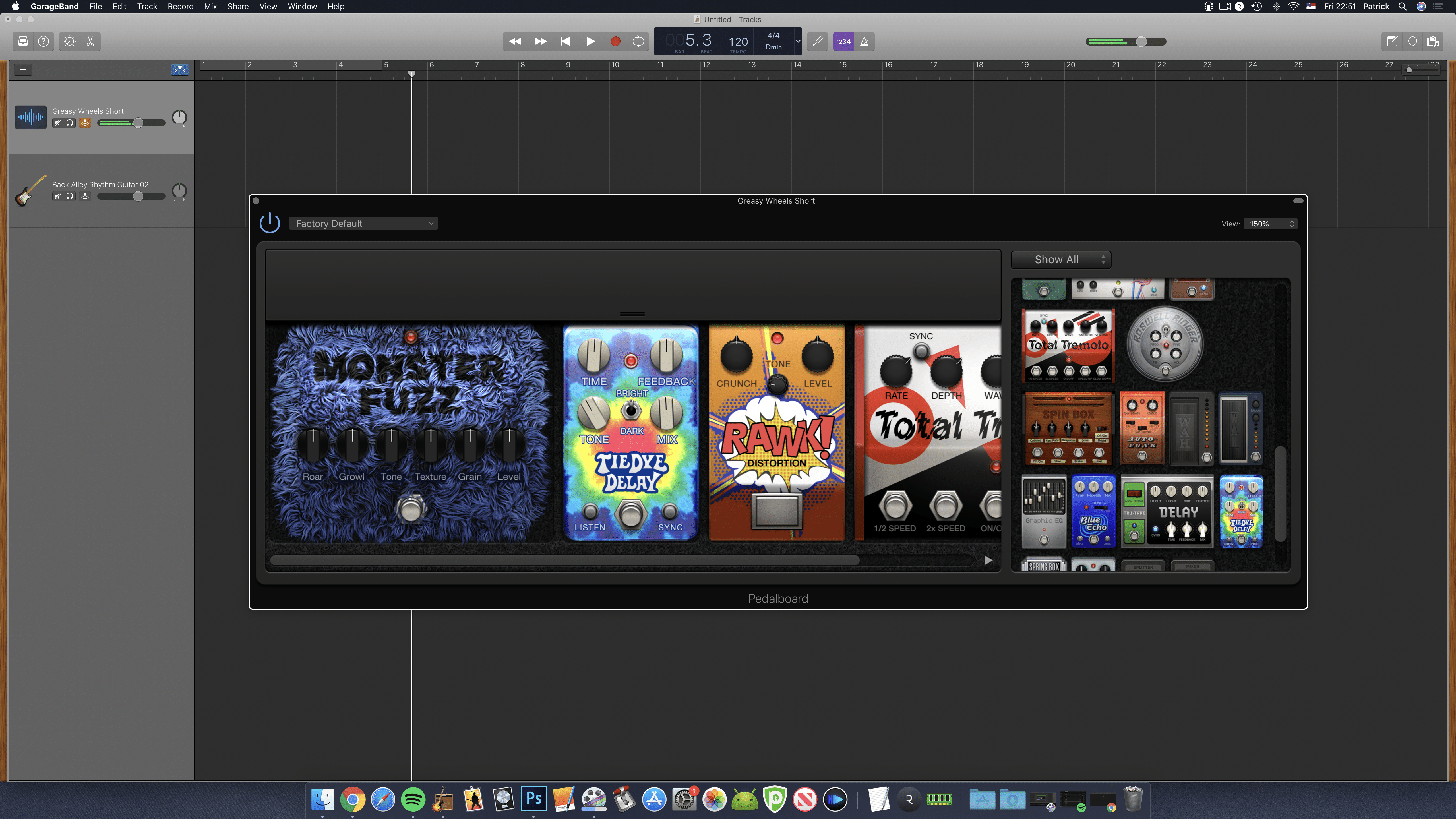
Task: Click the Total Tremolo 2x SPEED footswitch
Action: [946, 505]
